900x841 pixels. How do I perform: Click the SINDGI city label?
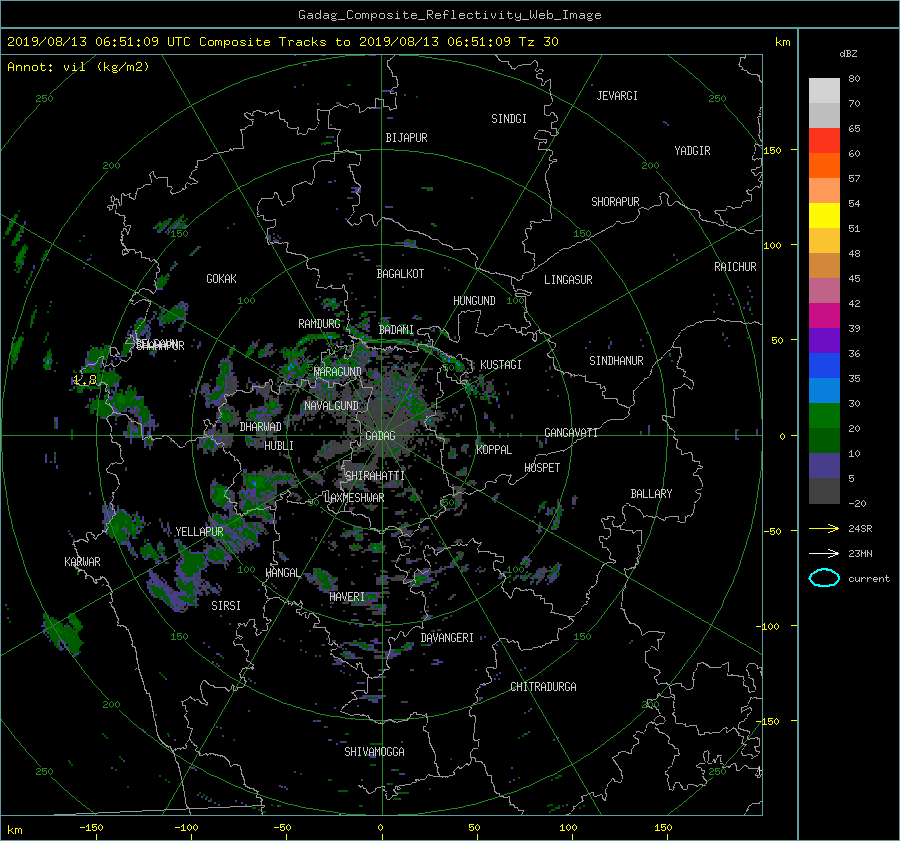pyautogui.click(x=509, y=119)
